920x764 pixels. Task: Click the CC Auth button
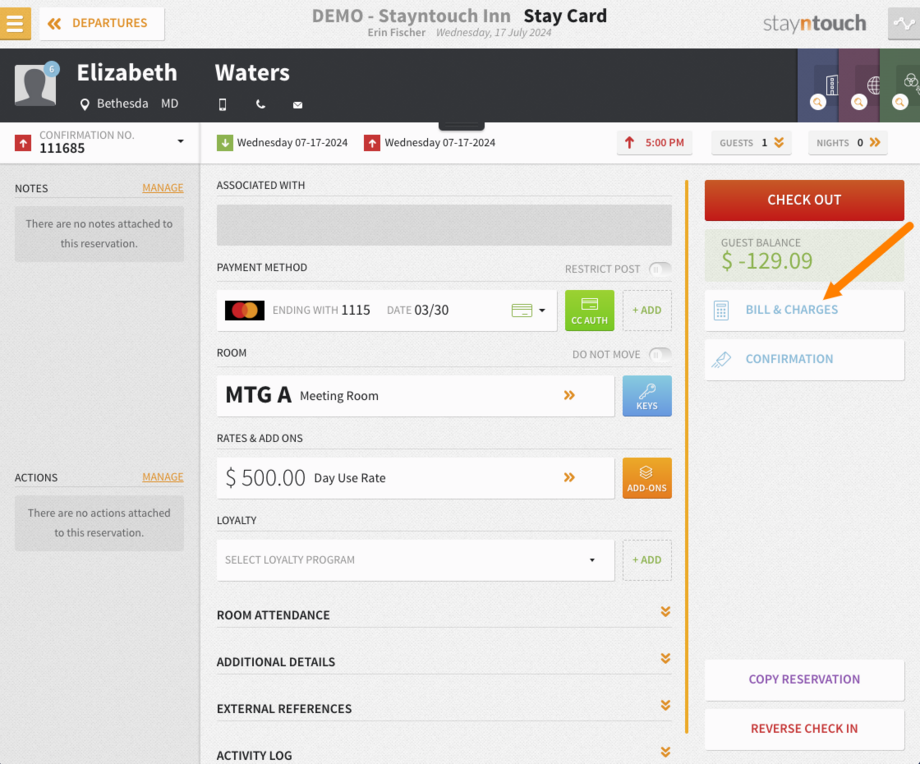(x=590, y=310)
